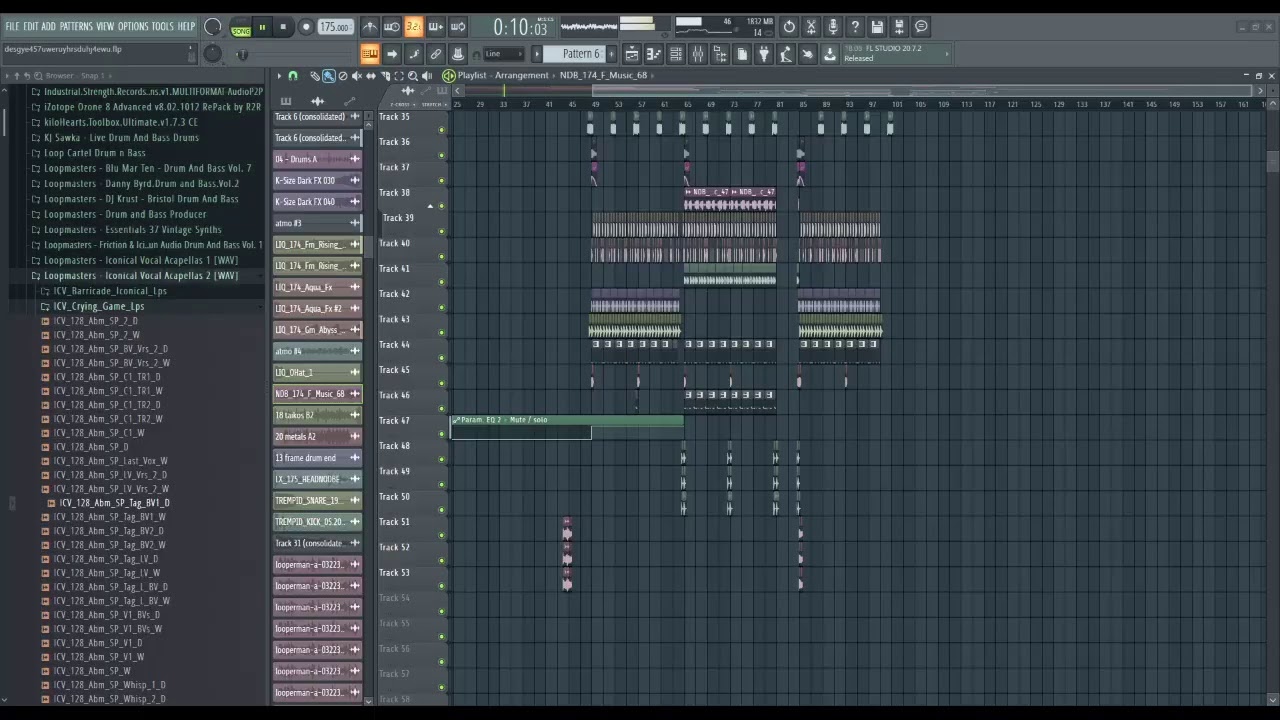The image size is (1280, 720).
Task: Collapse ICV_Crying_Game_Lps folder
Action: pyautogui.click(x=99, y=306)
